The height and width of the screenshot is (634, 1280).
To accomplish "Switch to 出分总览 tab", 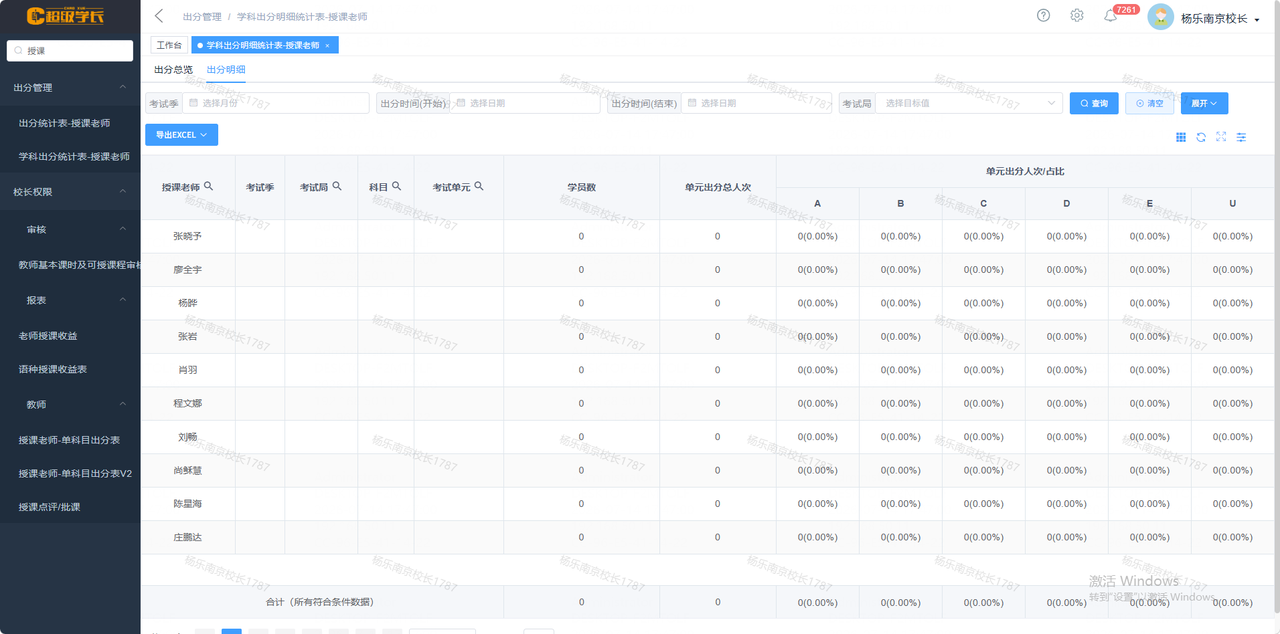I will tap(173, 70).
